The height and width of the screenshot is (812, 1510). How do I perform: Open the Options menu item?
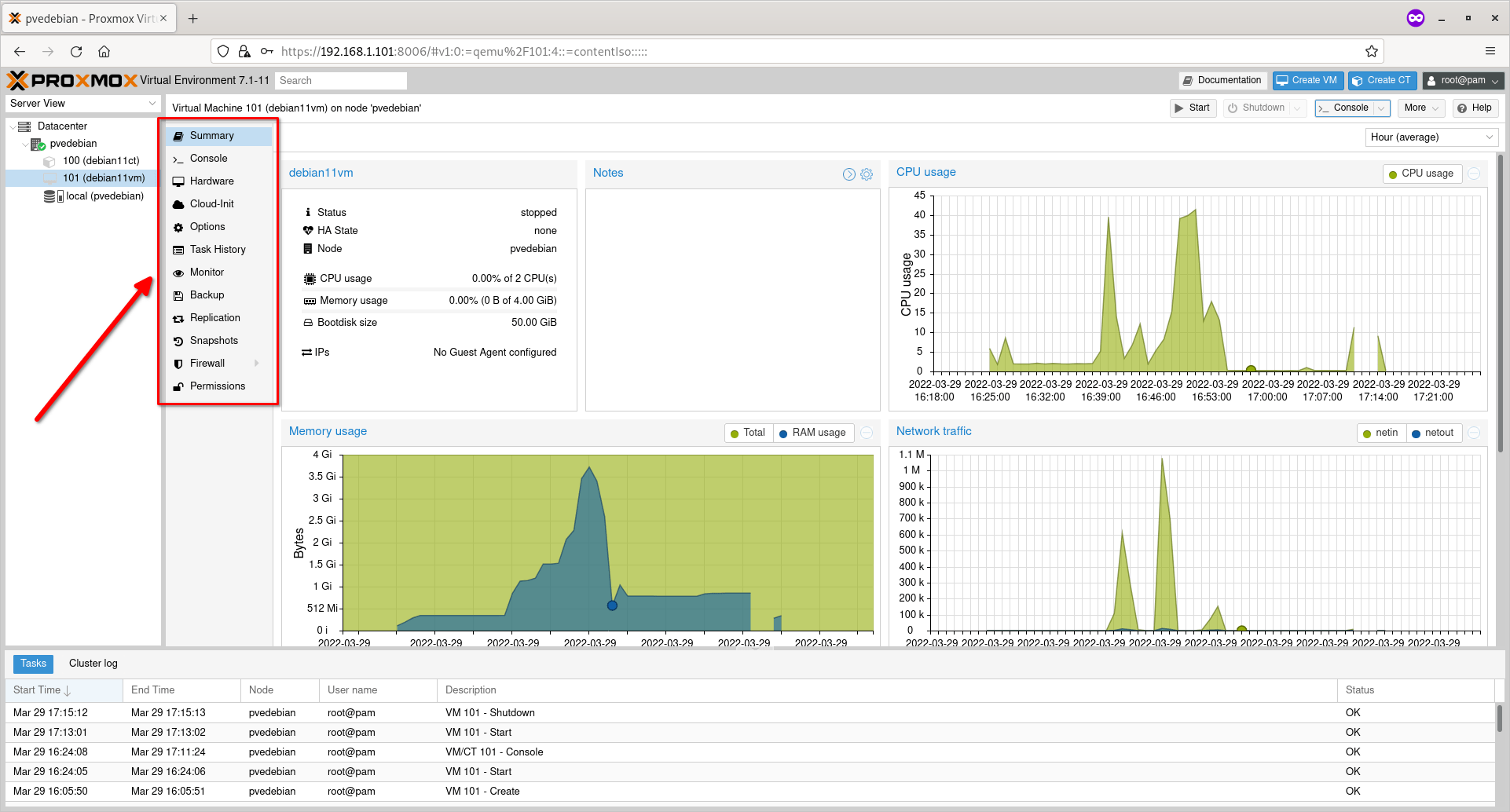(219, 227)
